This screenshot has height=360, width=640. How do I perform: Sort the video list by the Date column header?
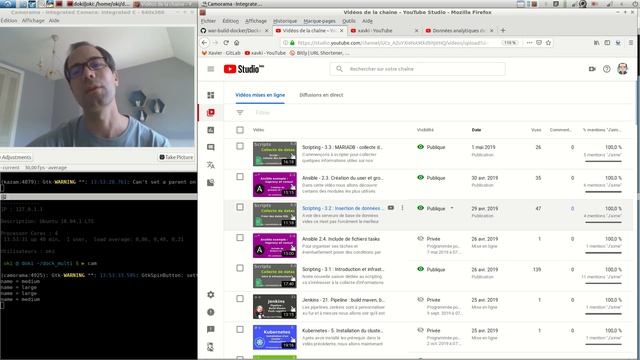476,130
